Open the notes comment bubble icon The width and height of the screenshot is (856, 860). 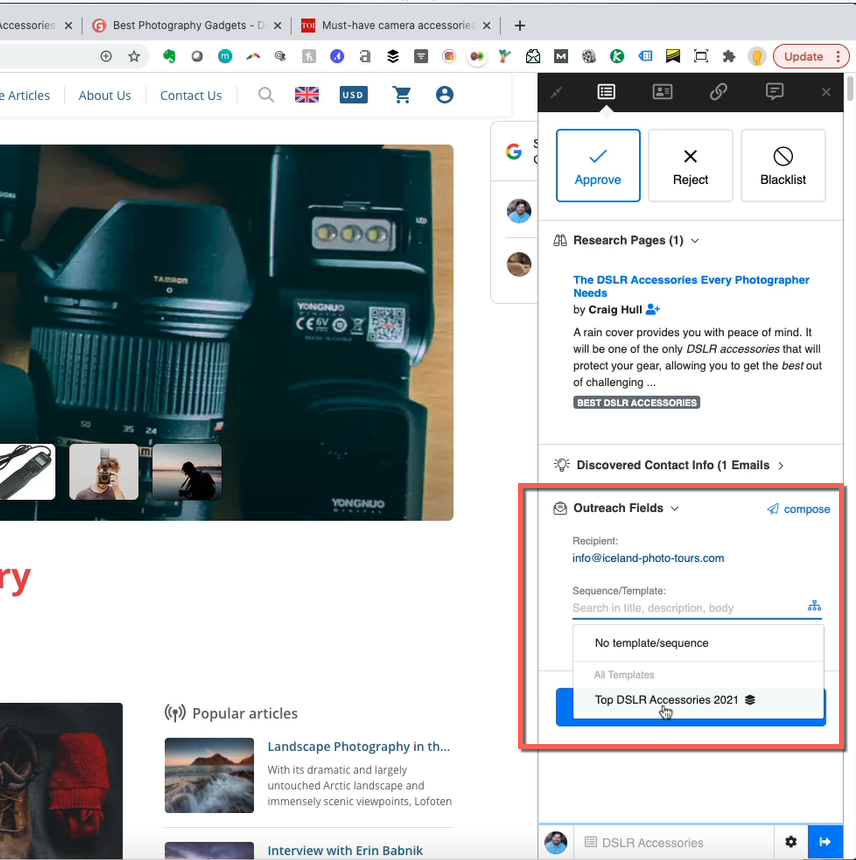click(774, 92)
